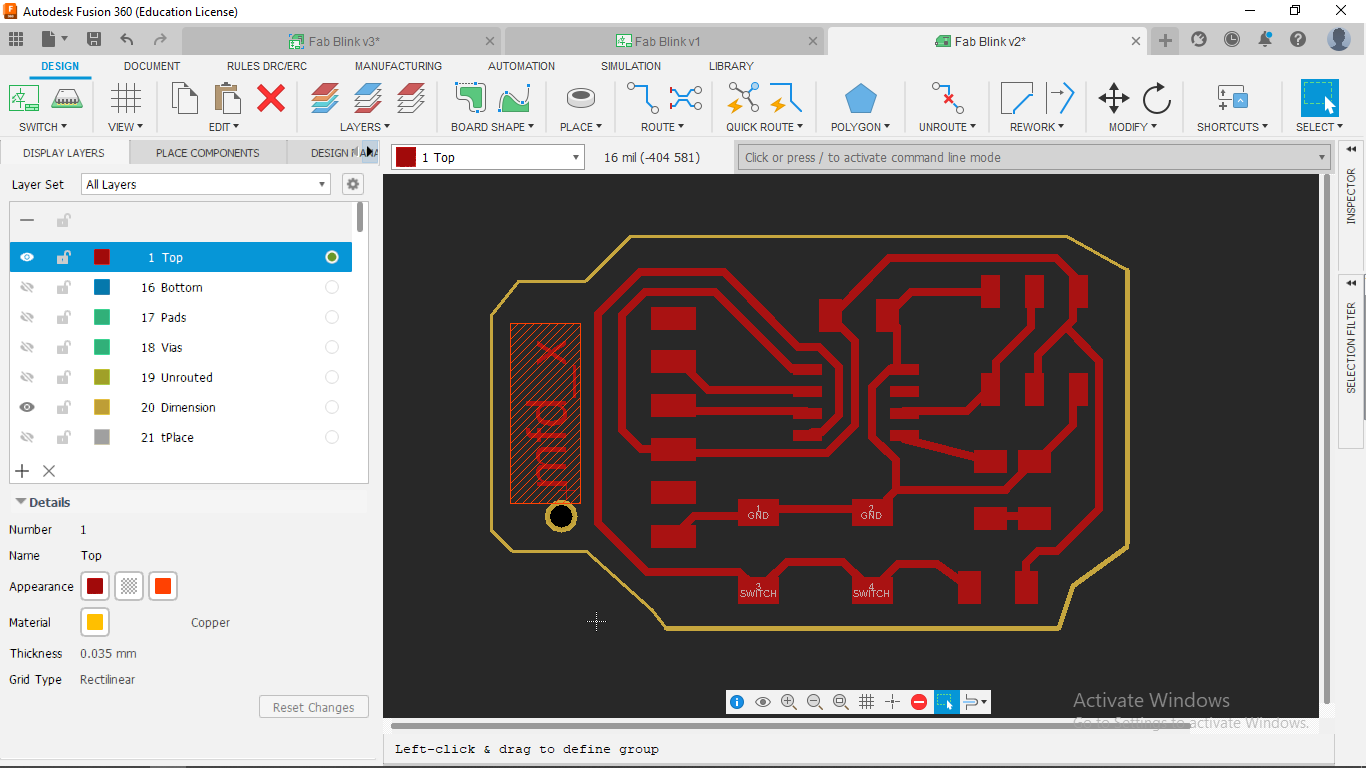Open the command line history dropdown
1366x768 pixels.
click(x=1322, y=157)
